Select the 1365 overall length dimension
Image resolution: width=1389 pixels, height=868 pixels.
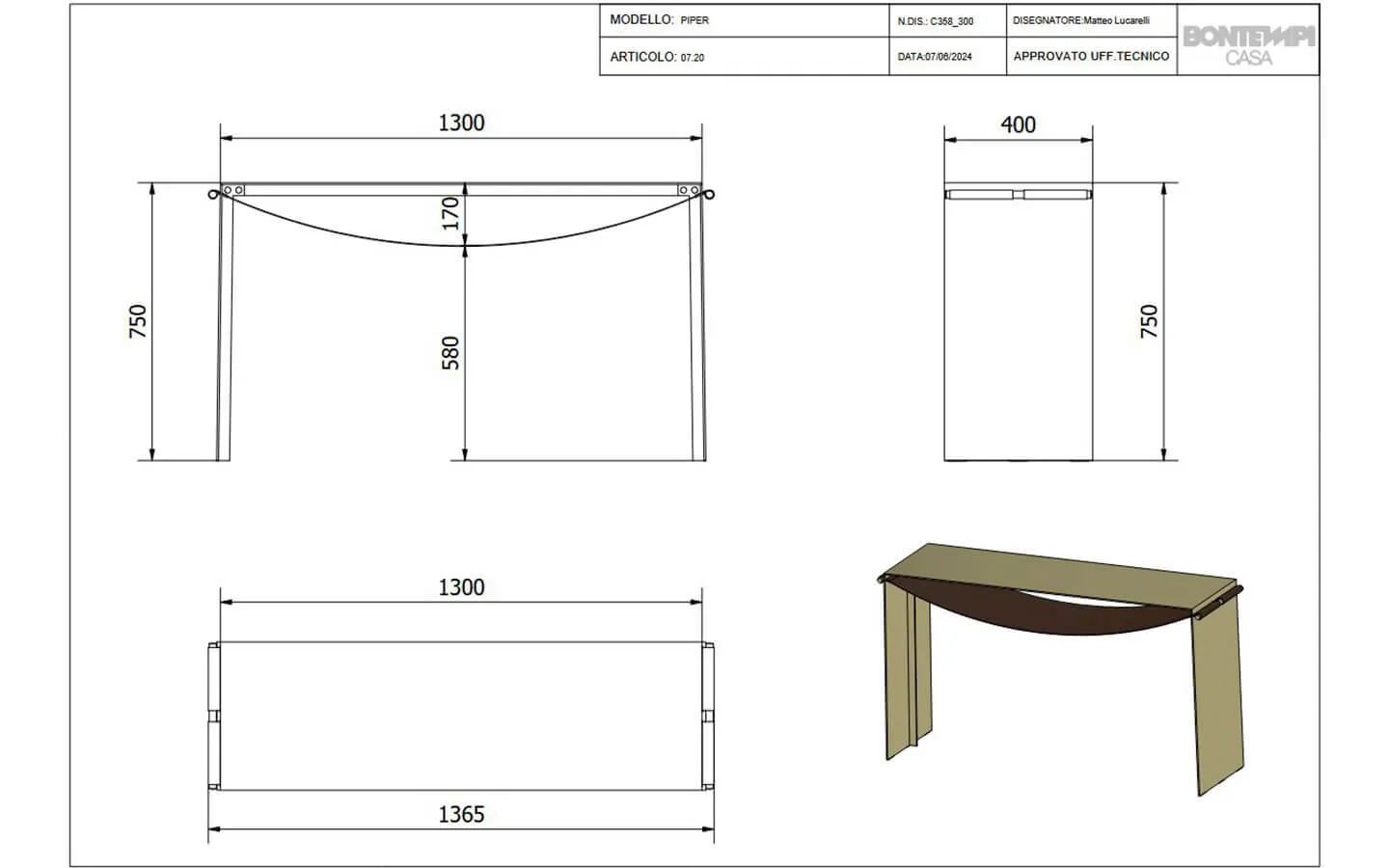[x=461, y=814]
